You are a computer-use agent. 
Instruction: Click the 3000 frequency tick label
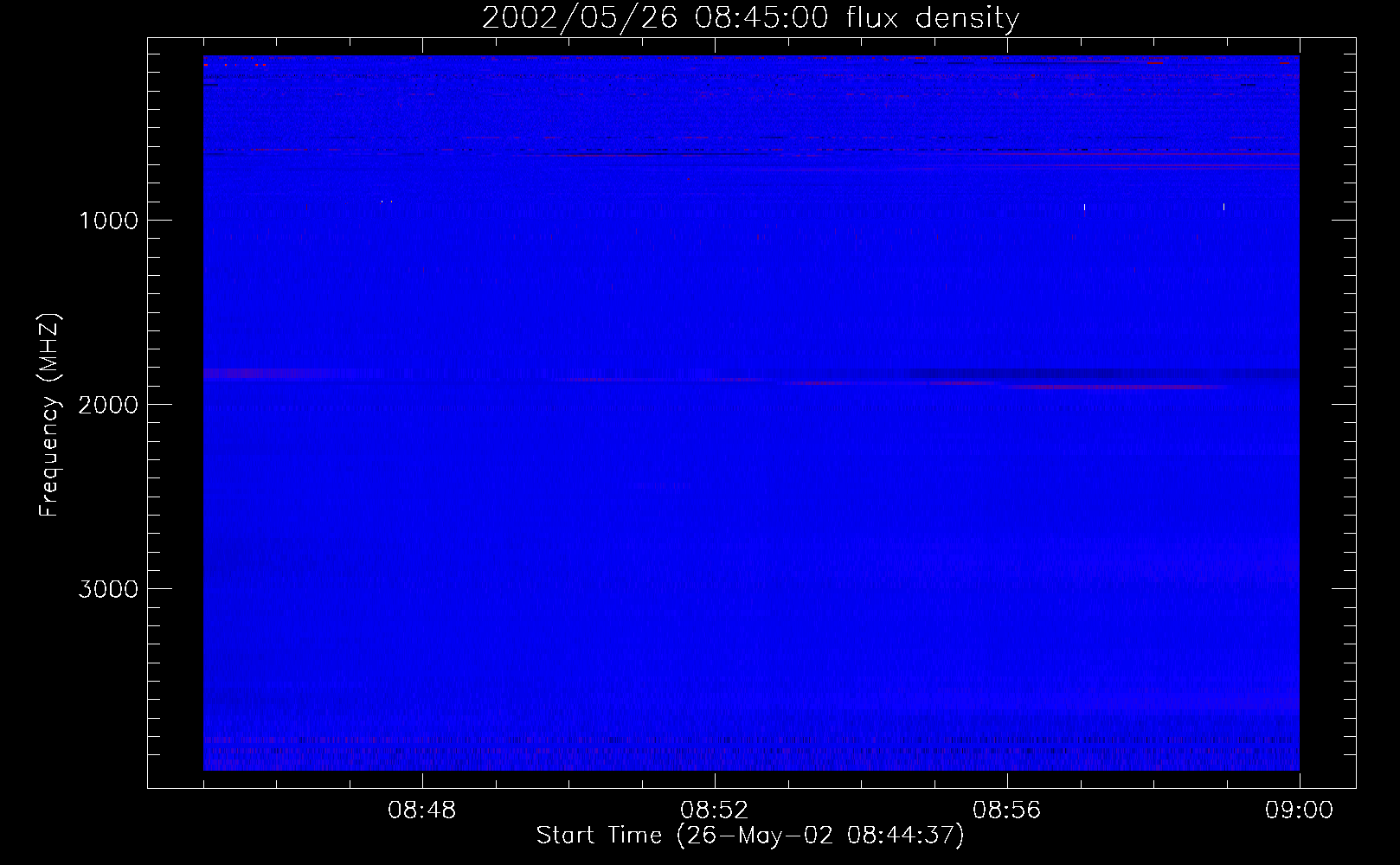(108, 589)
